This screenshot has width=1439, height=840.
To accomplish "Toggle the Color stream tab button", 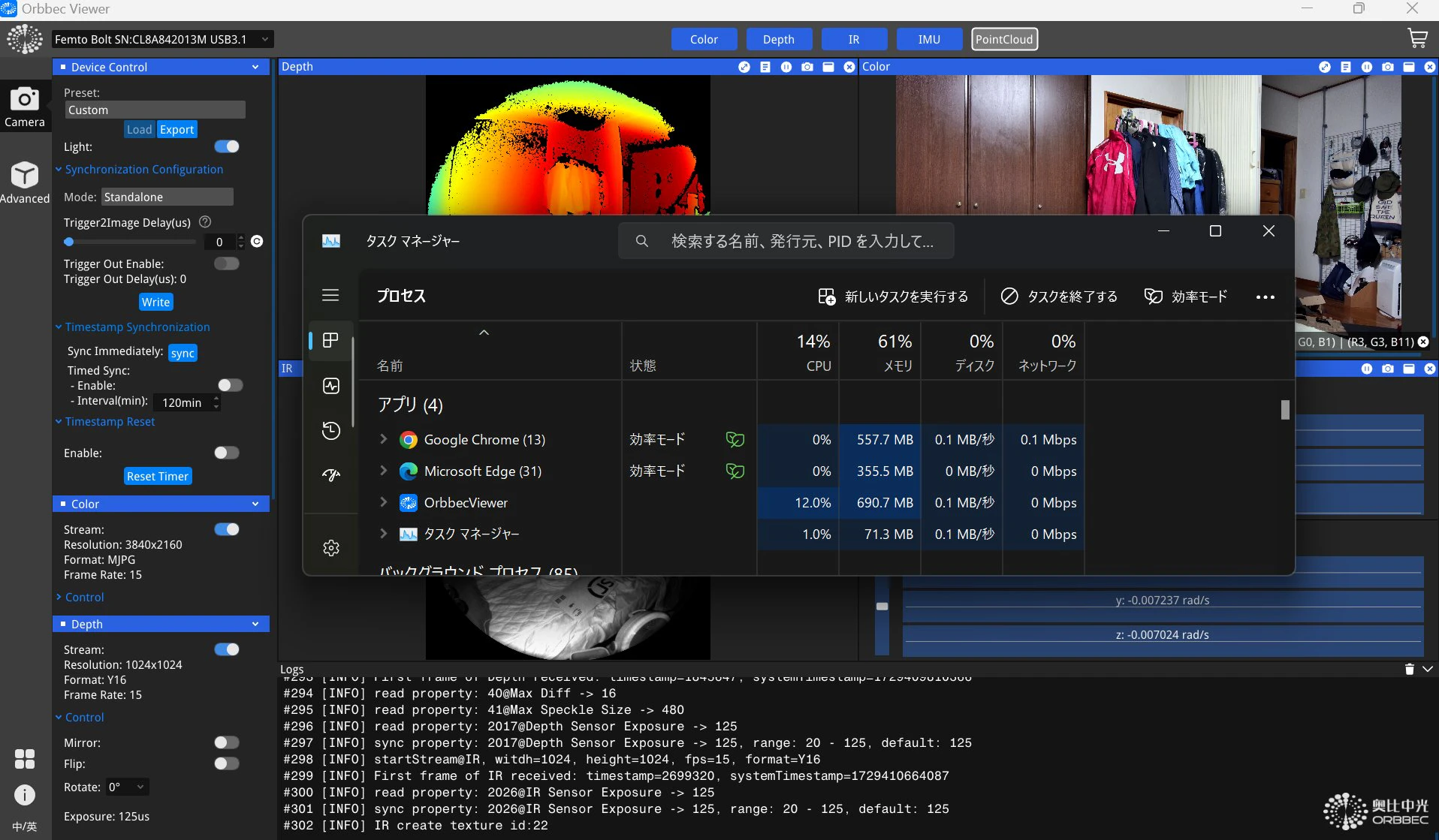I will pyautogui.click(x=704, y=39).
